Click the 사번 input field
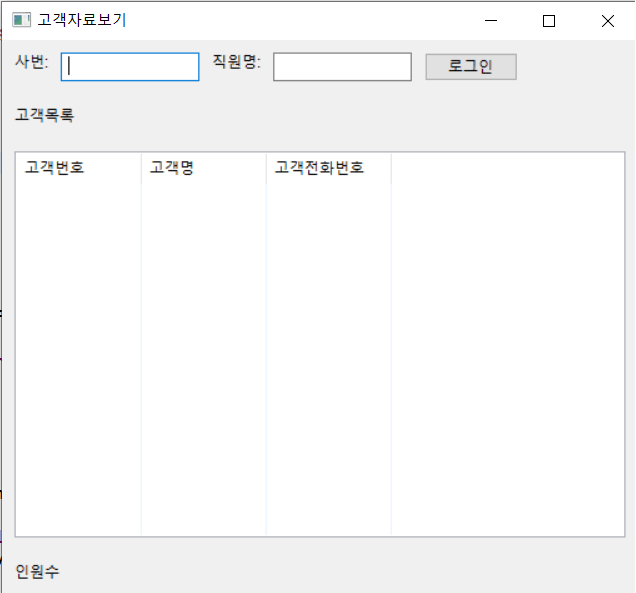 pyautogui.click(x=130, y=67)
